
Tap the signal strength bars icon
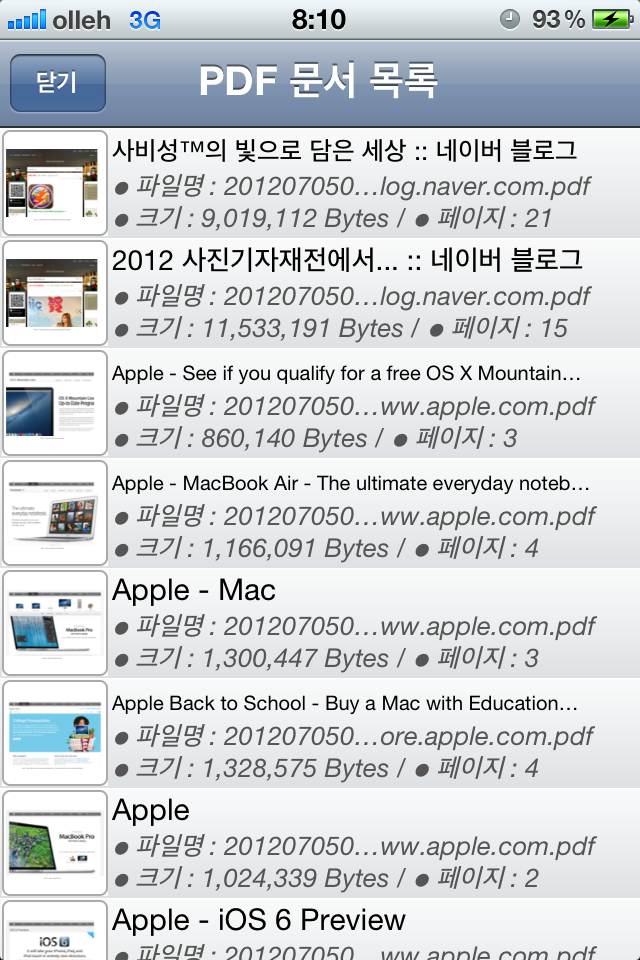(x=27, y=19)
